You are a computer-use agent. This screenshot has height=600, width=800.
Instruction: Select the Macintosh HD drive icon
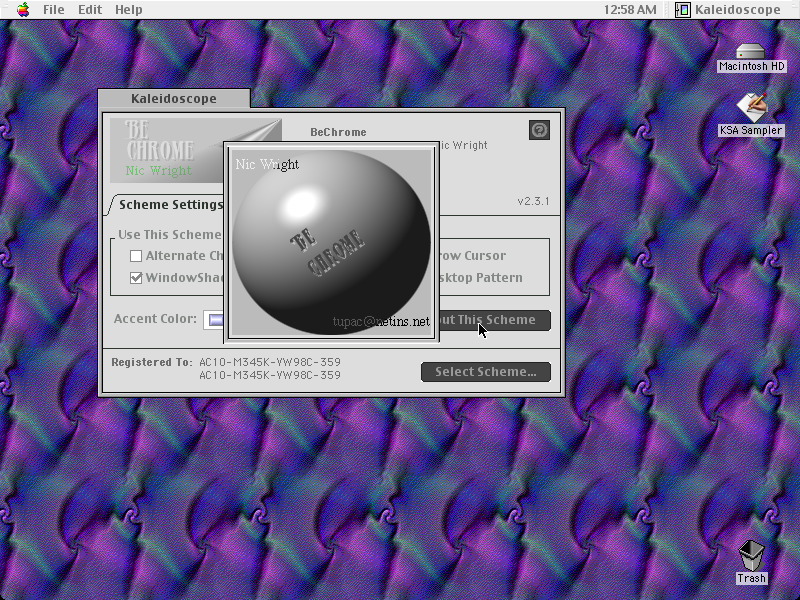pyautogui.click(x=751, y=51)
